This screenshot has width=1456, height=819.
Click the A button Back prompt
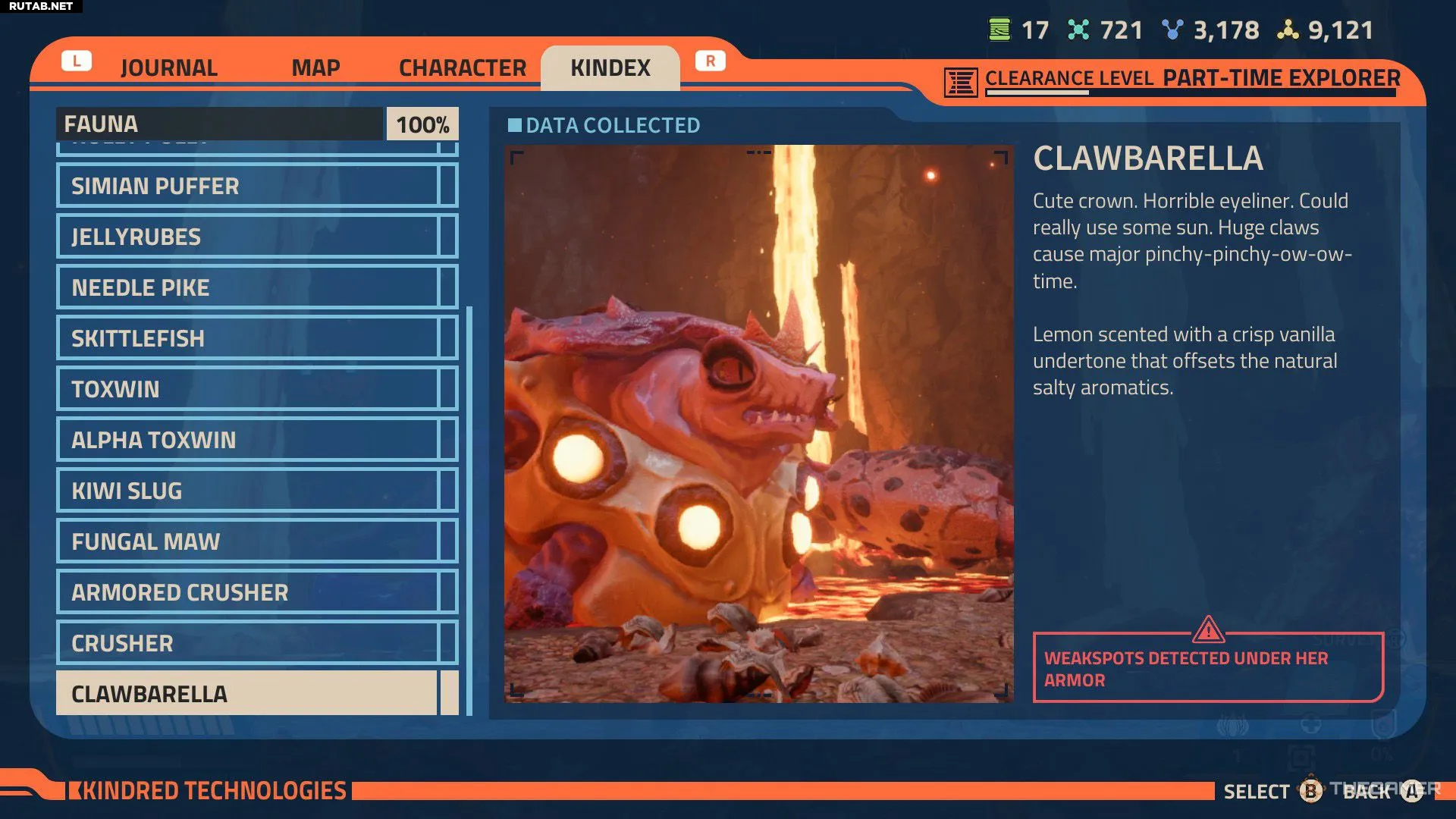click(x=1383, y=791)
